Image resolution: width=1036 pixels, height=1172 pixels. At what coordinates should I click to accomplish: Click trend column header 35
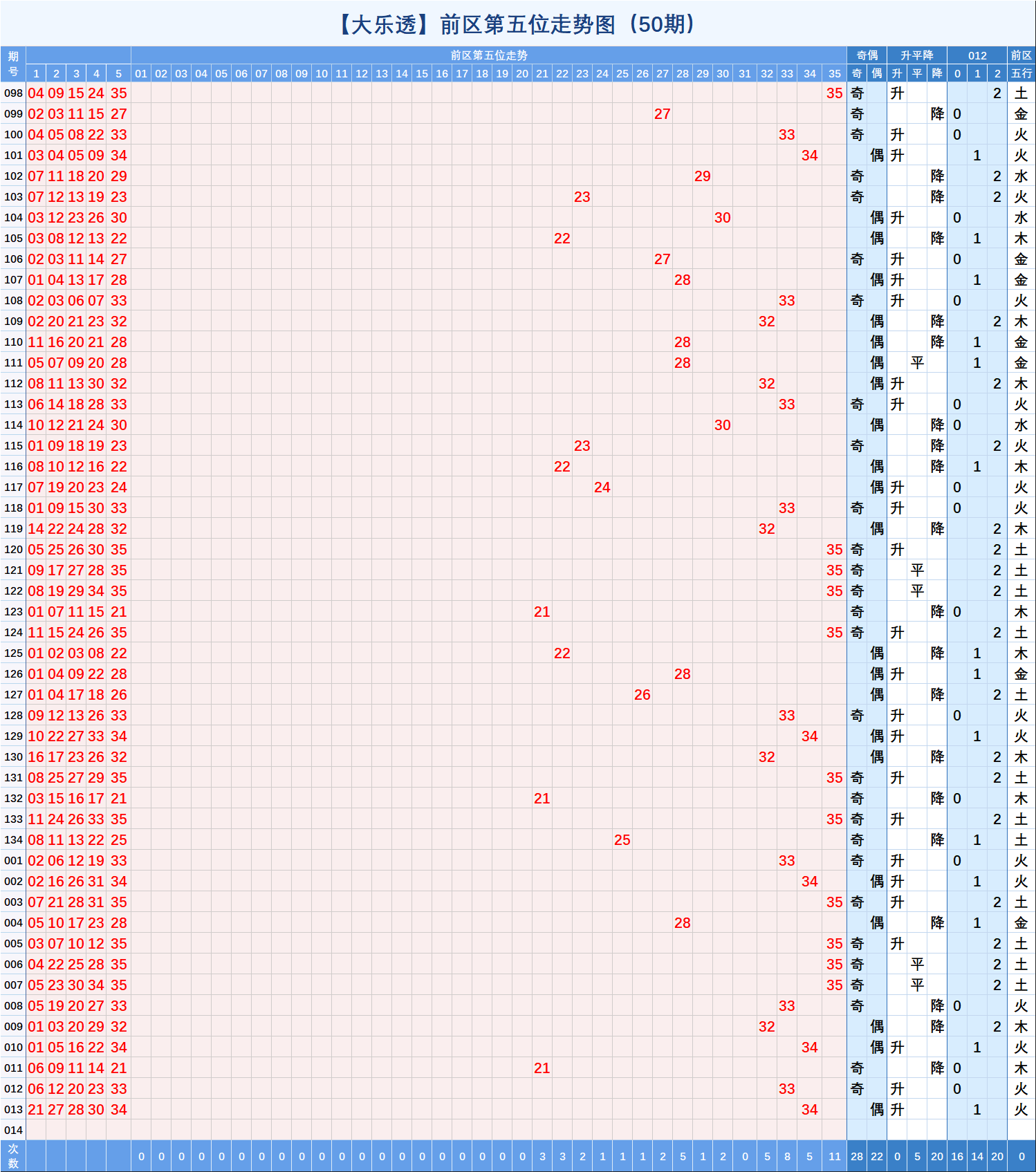click(835, 73)
